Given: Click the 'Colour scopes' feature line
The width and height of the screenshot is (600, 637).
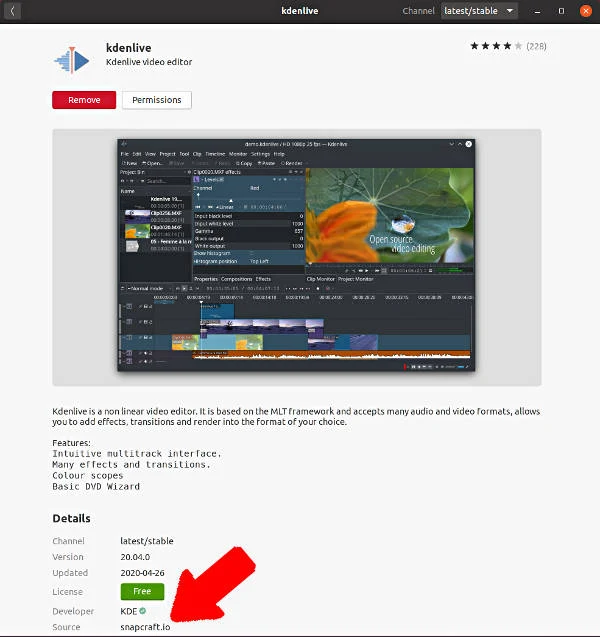Looking at the screenshot, I should coord(87,475).
